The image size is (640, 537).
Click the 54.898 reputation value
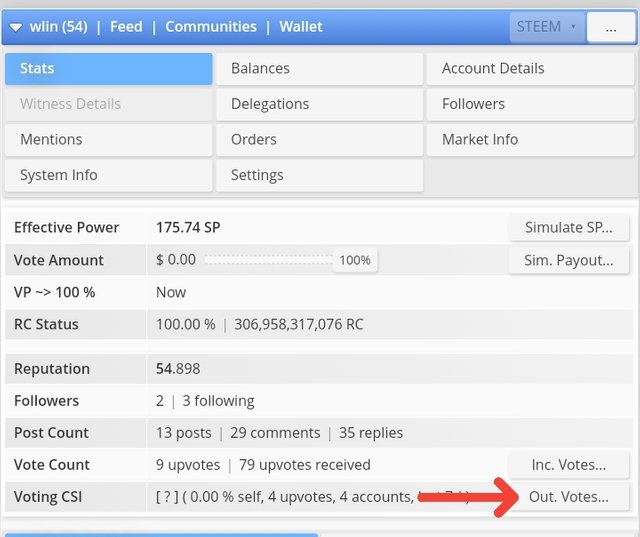[178, 369]
